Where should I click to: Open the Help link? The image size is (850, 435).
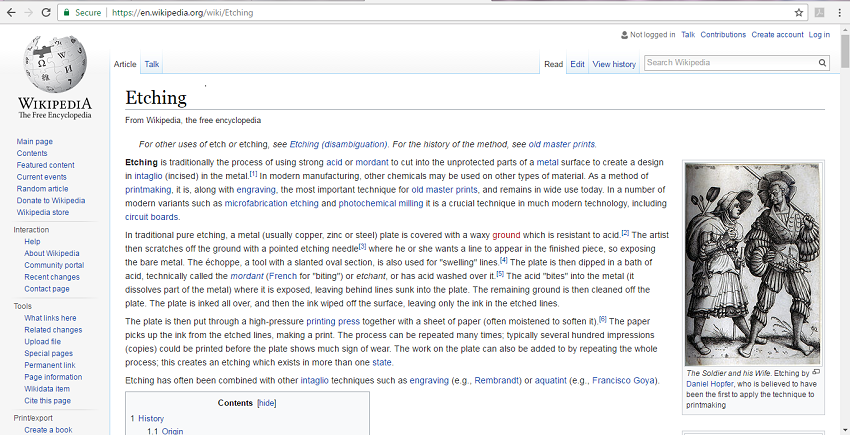click(x=32, y=241)
